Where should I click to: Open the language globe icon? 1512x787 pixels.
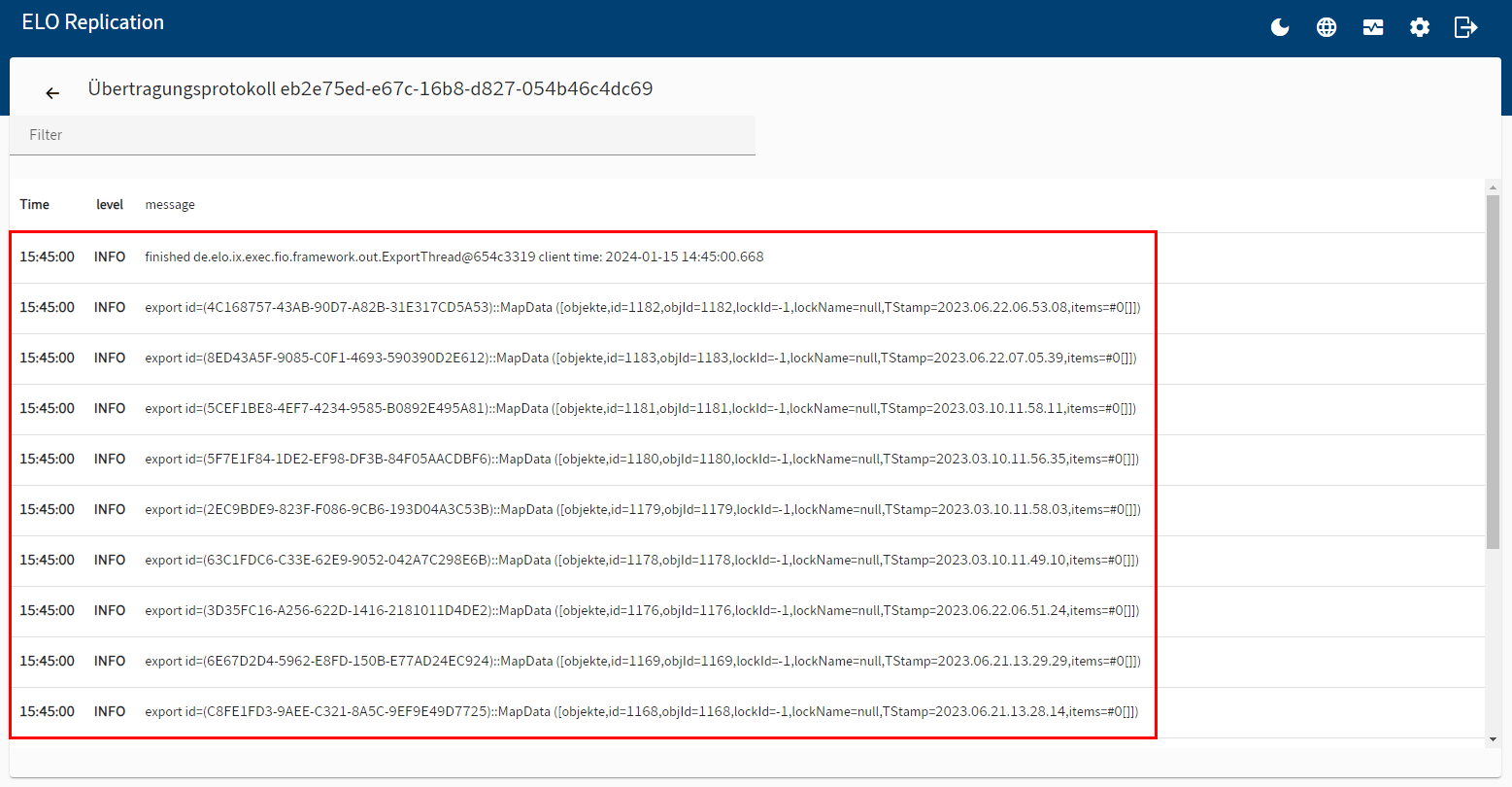click(x=1327, y=27)
